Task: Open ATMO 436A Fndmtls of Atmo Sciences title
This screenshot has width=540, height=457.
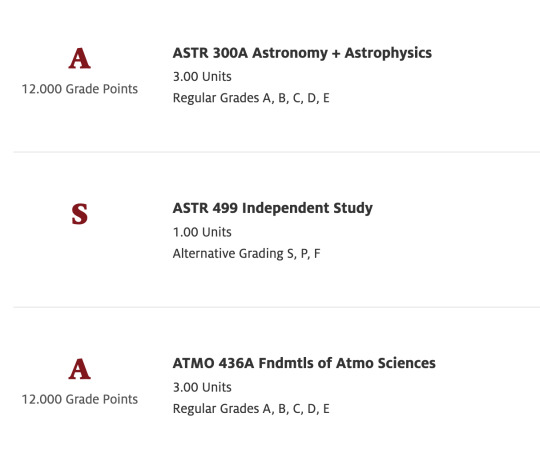Action: (x=304, y=363)
